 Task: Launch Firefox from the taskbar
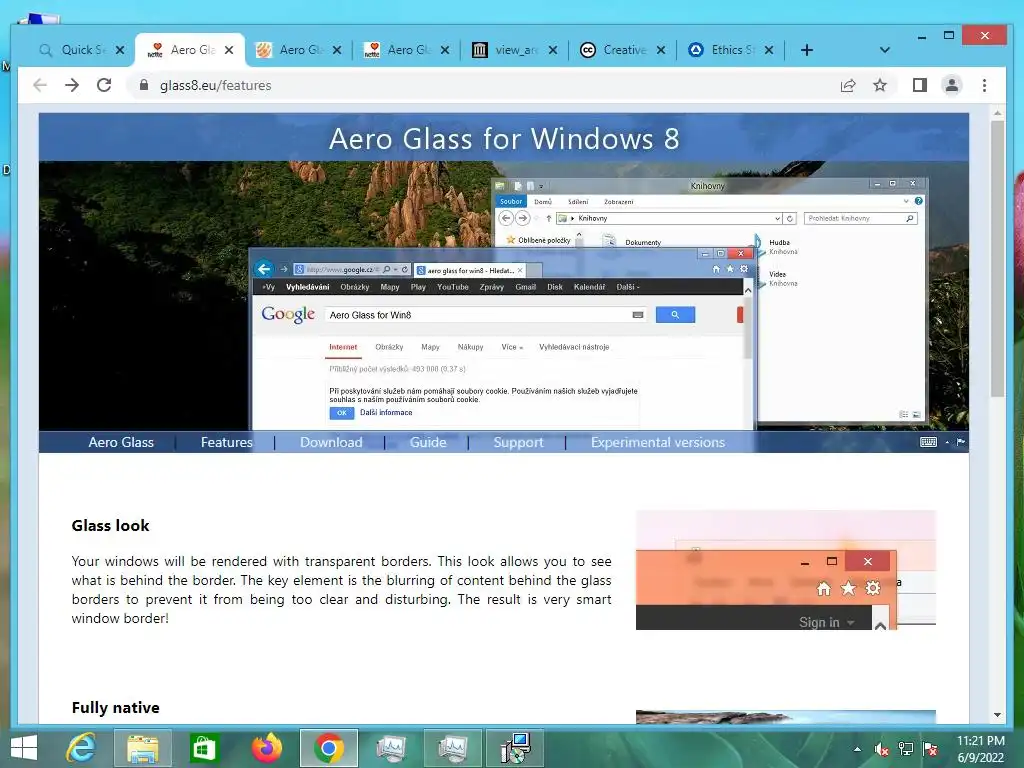pyautogui.click(x=266, y=748)
